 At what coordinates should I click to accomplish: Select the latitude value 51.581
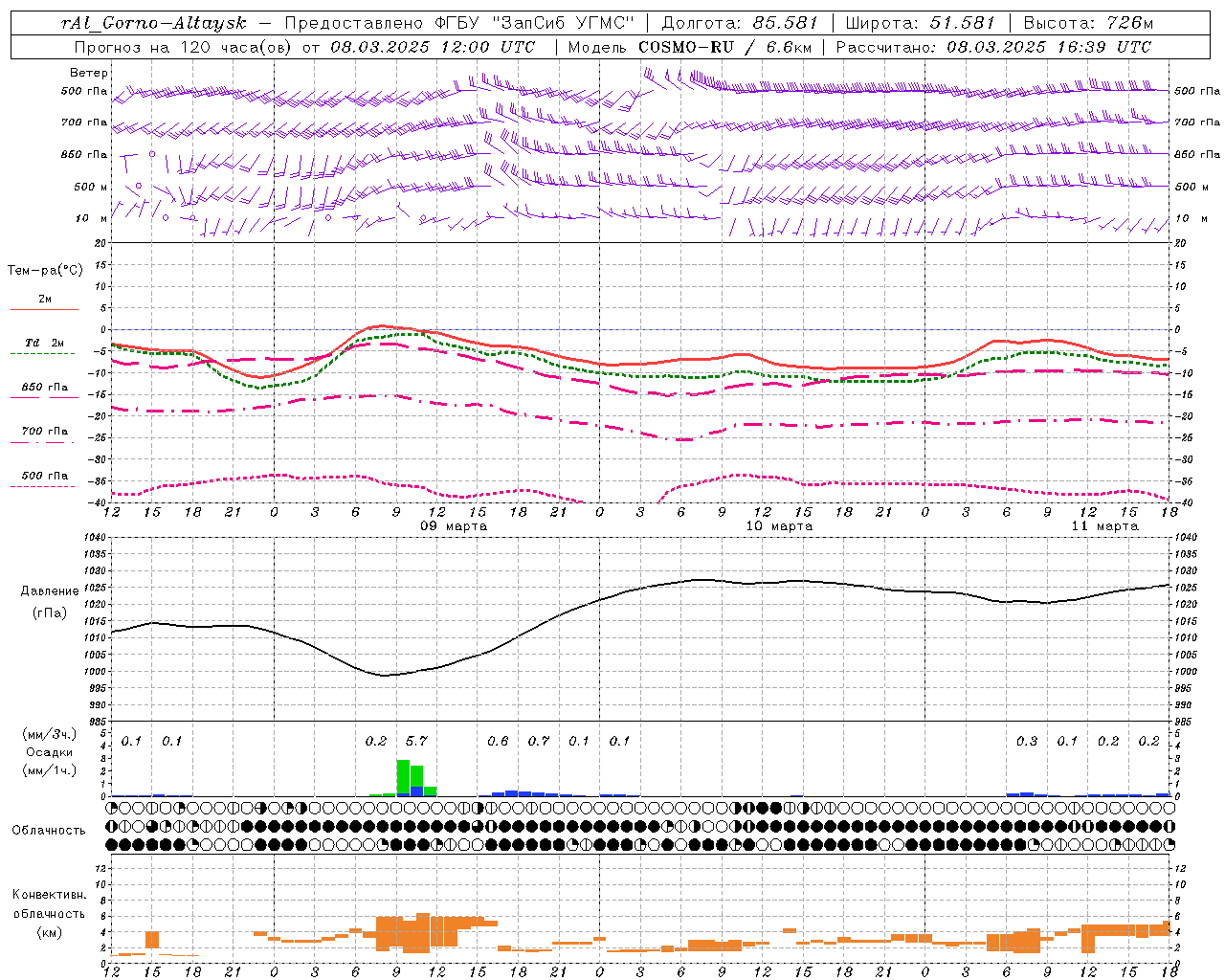tap(963, 23)
